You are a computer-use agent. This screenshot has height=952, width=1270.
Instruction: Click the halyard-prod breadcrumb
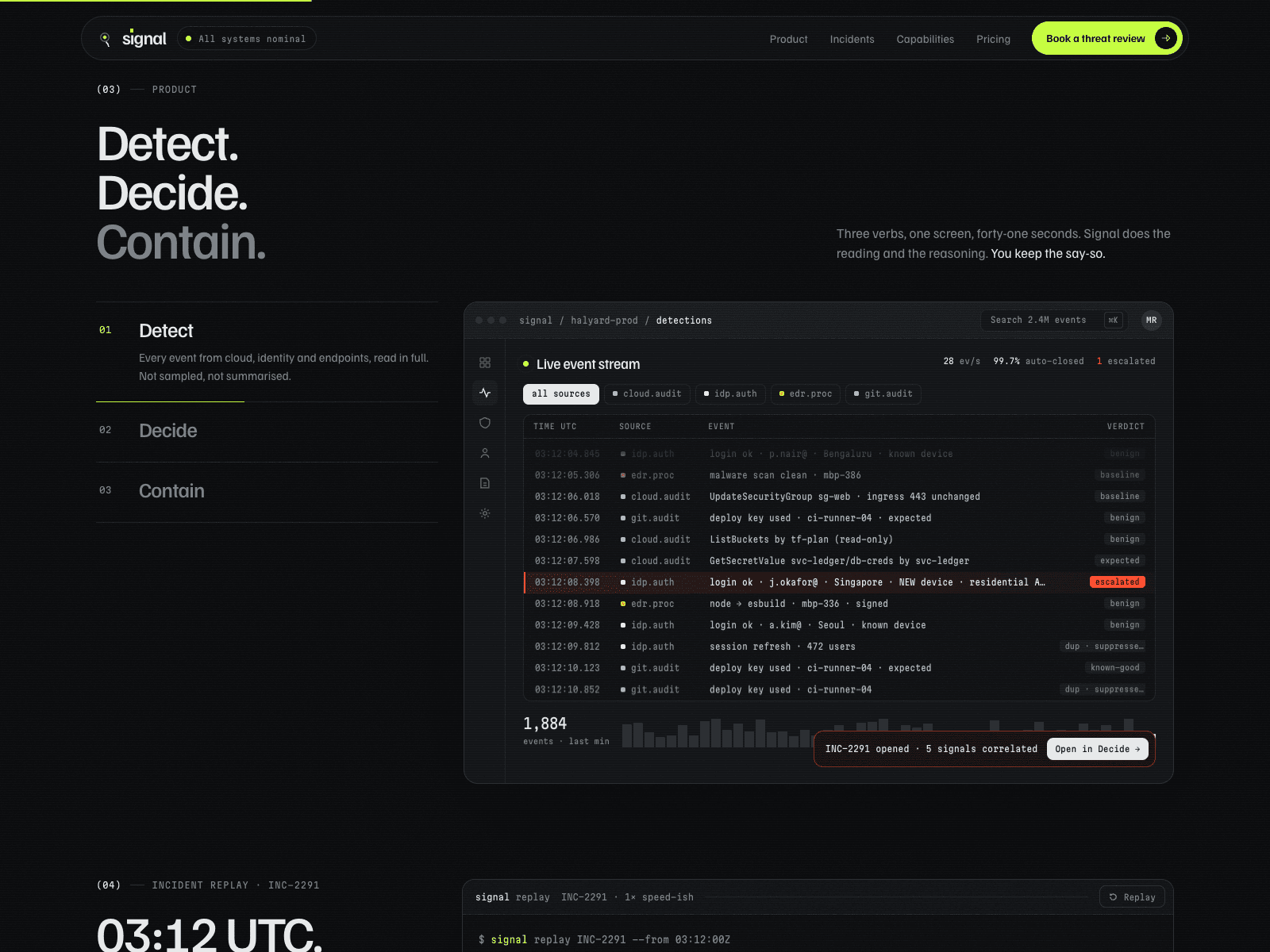604,321
